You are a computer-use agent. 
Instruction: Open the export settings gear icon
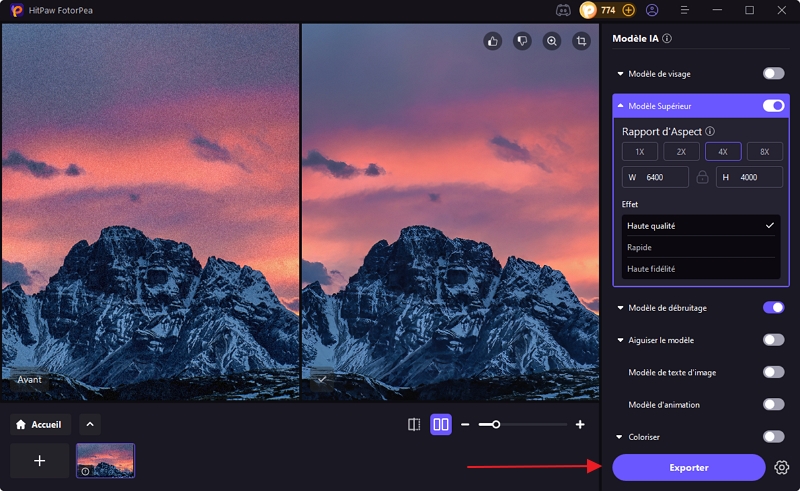pyautogui.click(x=782, y=467)
